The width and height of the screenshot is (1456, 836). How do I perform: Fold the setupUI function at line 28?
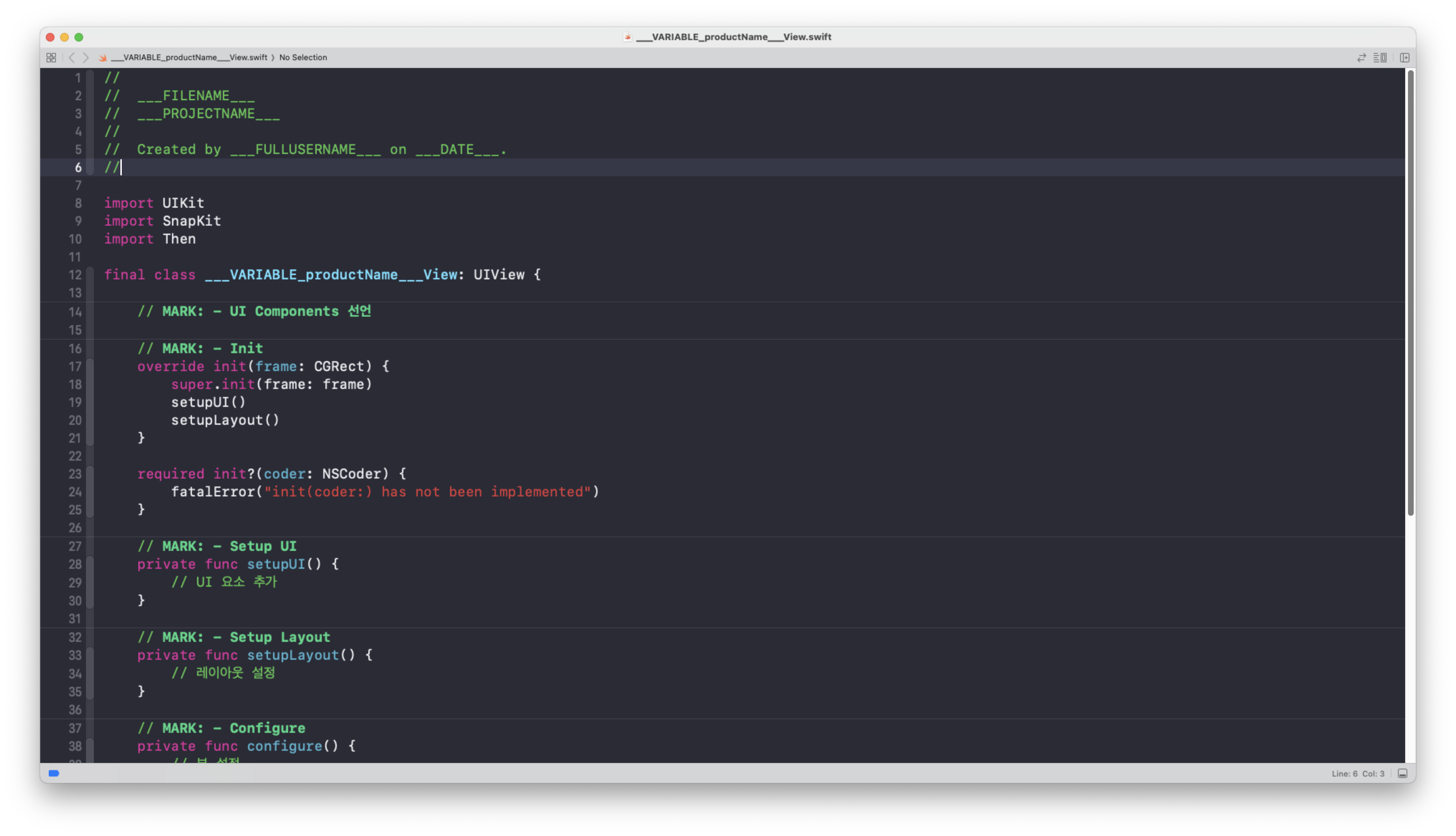[x=90, y=564]
